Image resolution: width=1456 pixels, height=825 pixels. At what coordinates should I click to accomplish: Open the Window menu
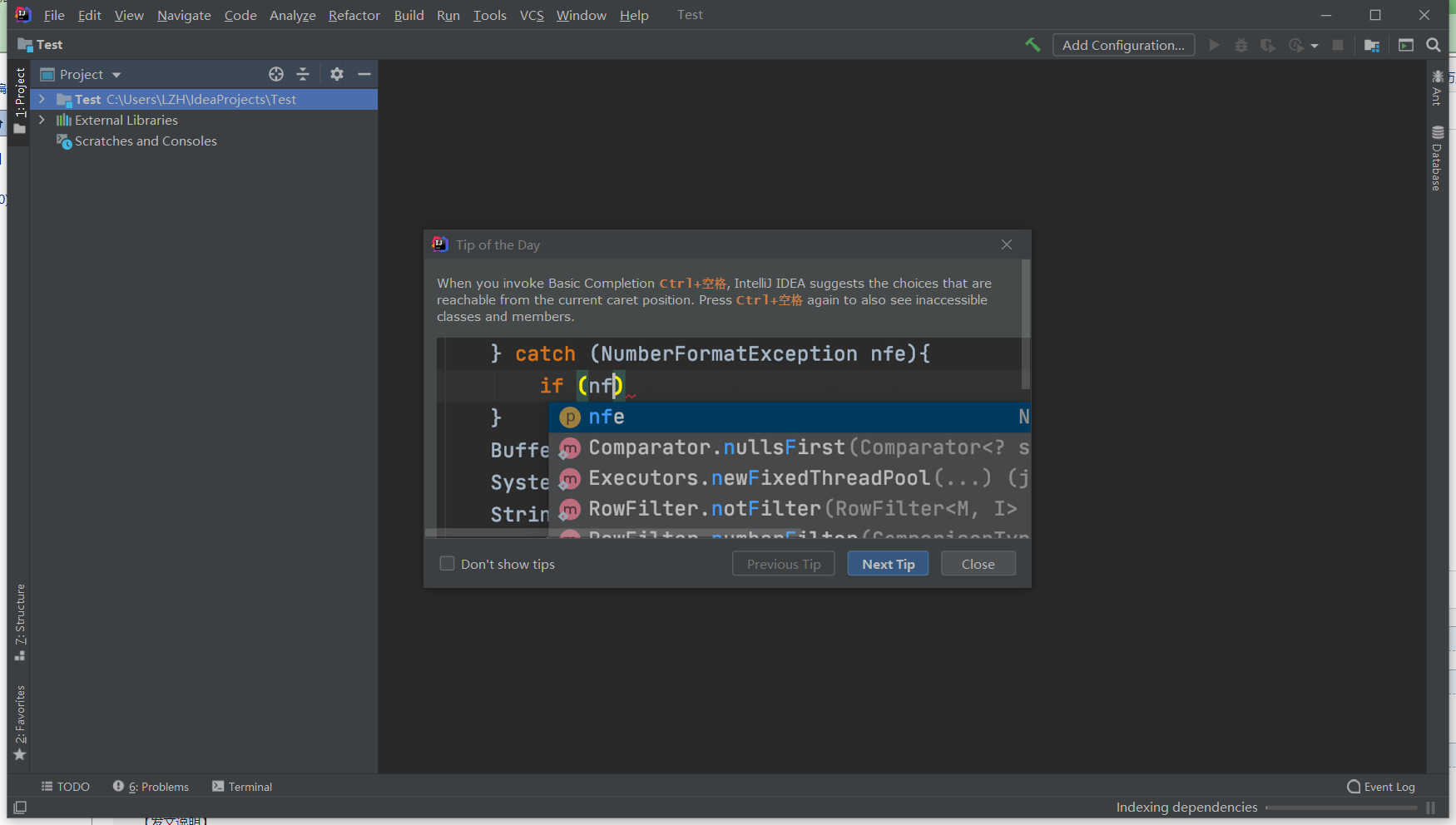(x=582, y=15)
